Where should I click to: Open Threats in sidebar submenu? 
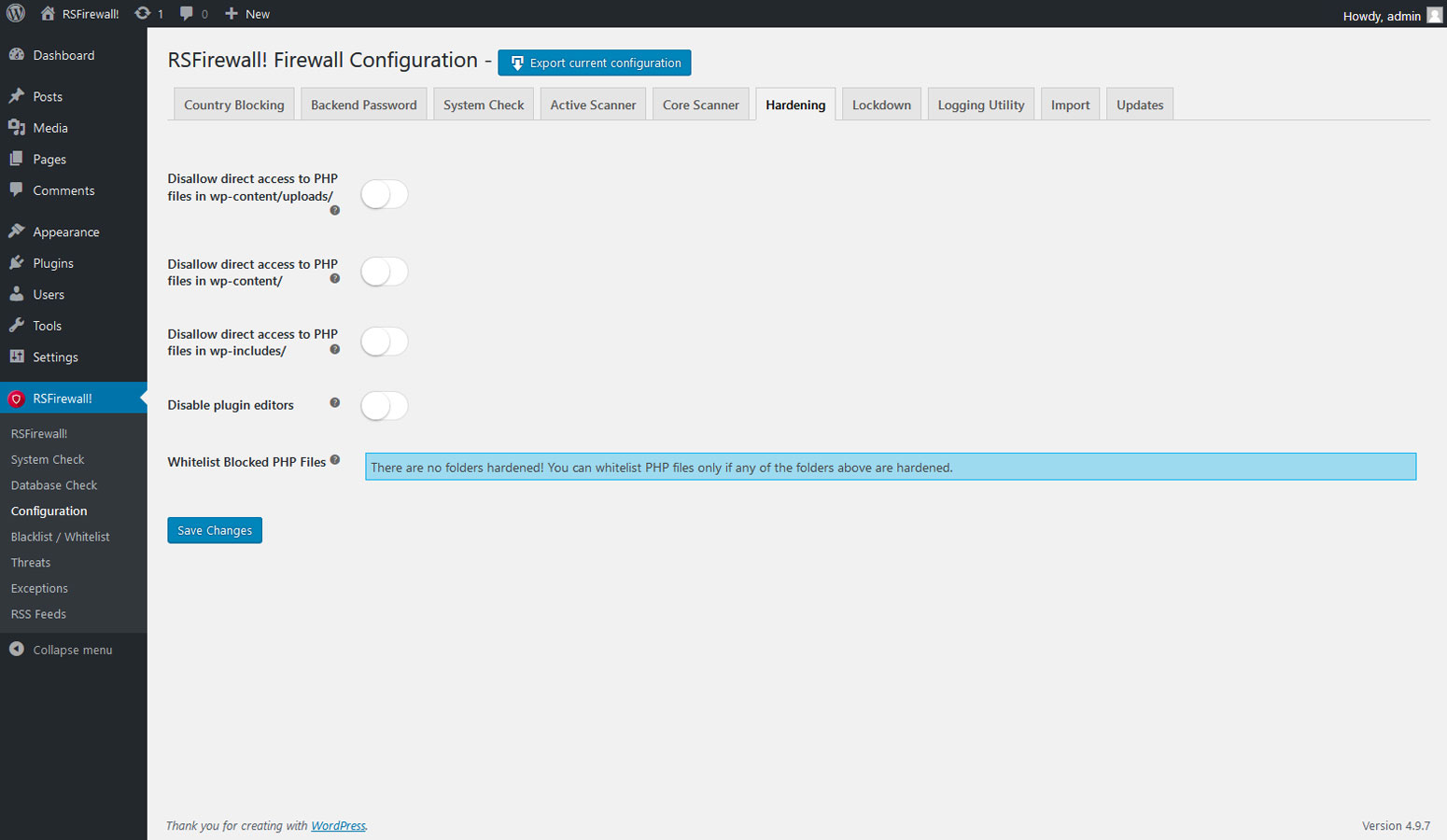point(31,563)
